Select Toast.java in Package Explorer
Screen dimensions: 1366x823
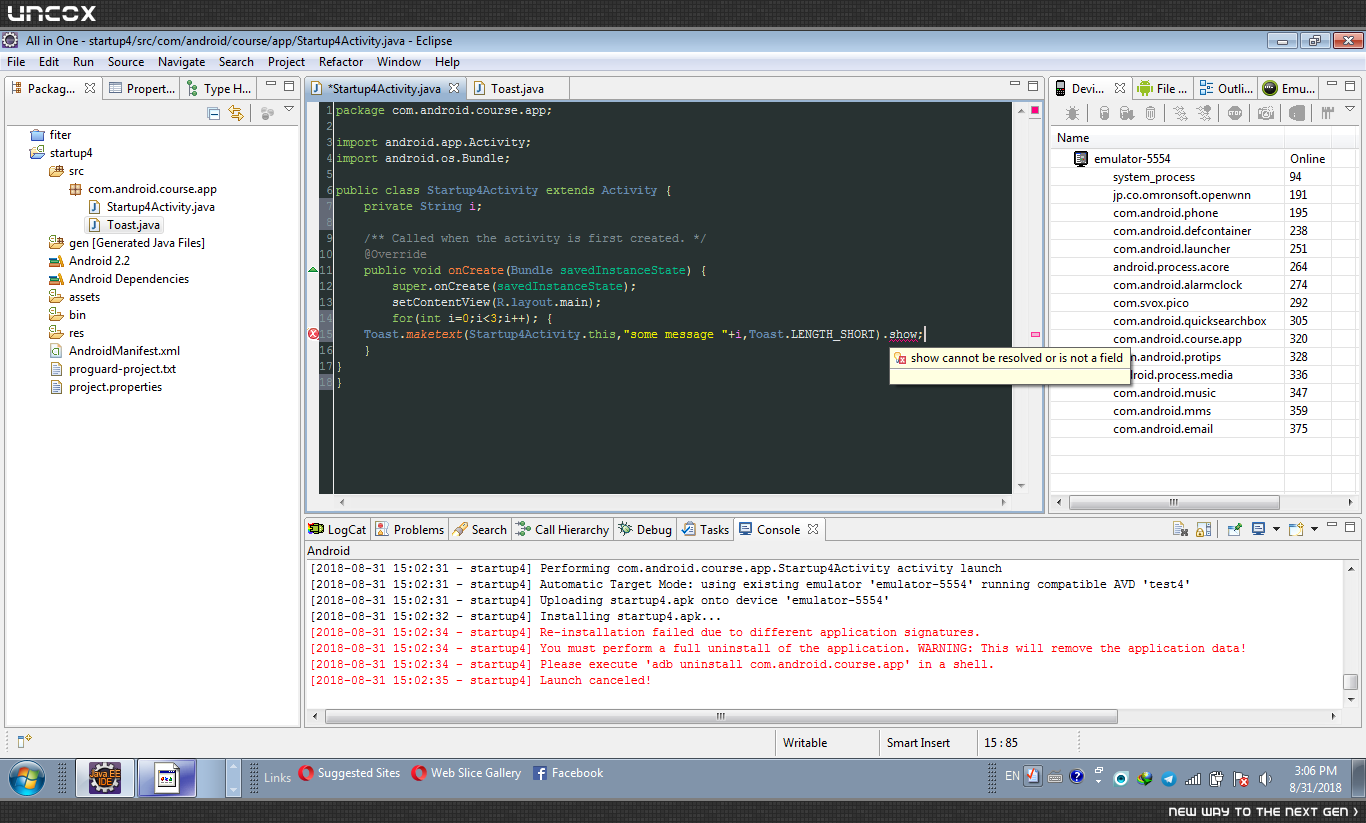[125, 225]
